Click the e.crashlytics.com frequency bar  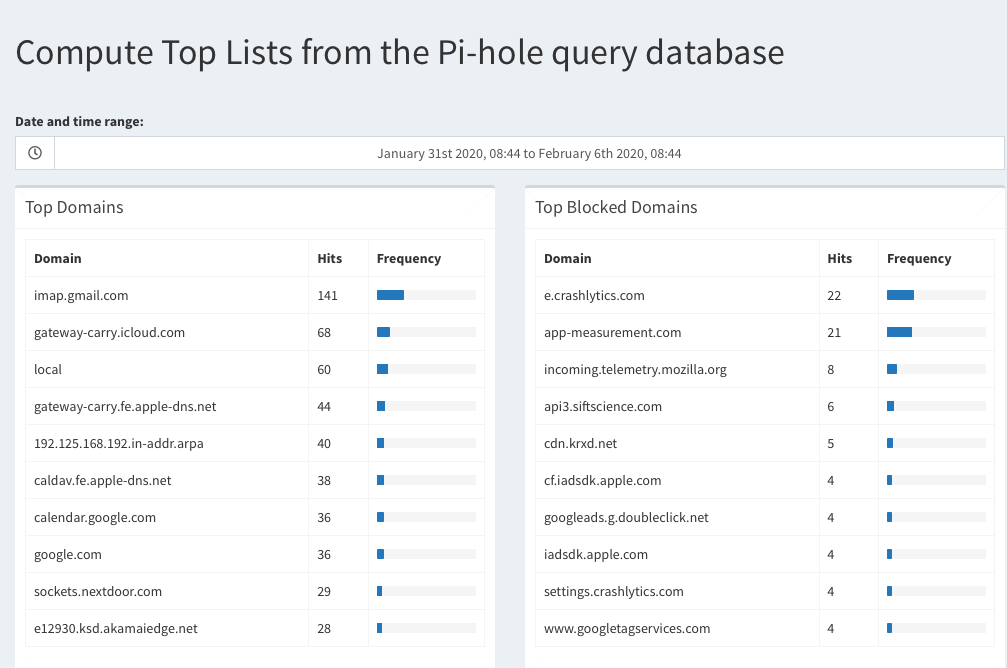pyautogui.click(x=936, y=295)
